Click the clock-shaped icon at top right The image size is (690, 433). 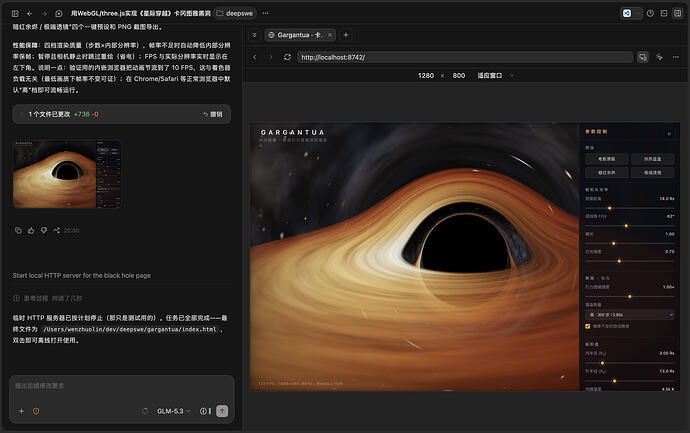tap(650, 14)
